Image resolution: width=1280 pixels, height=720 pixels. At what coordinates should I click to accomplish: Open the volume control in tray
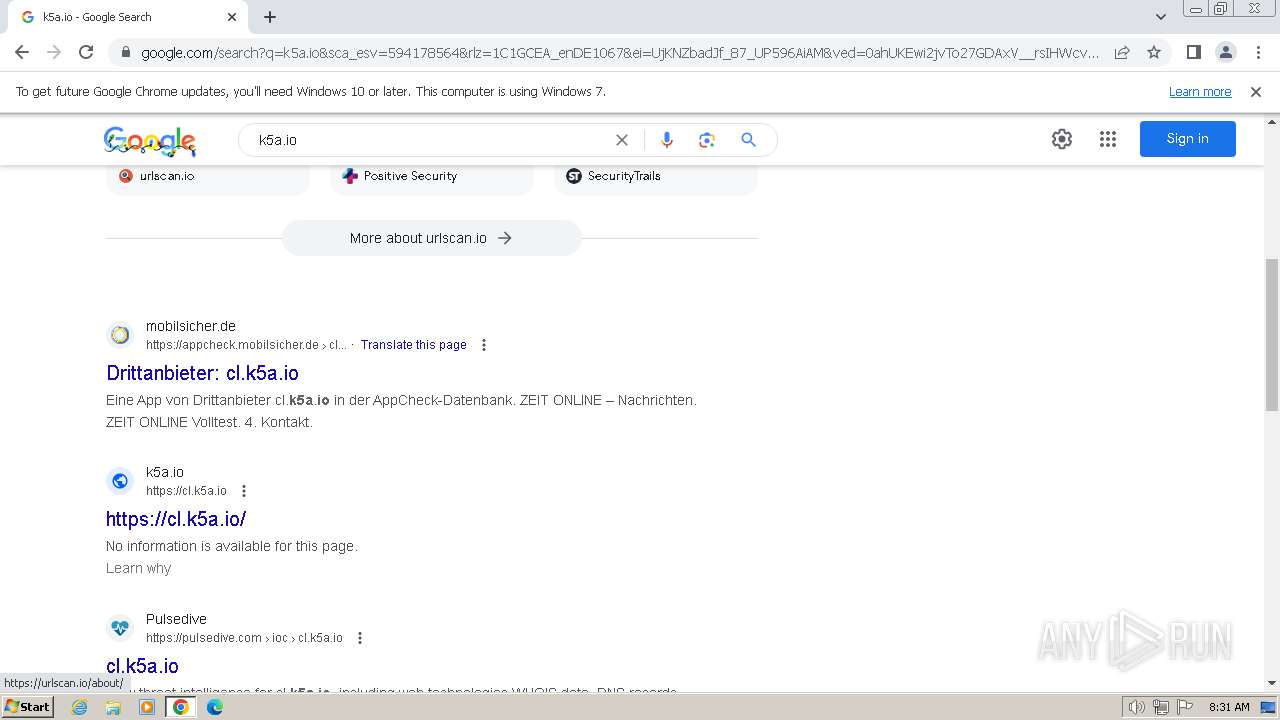[1136, 707]
